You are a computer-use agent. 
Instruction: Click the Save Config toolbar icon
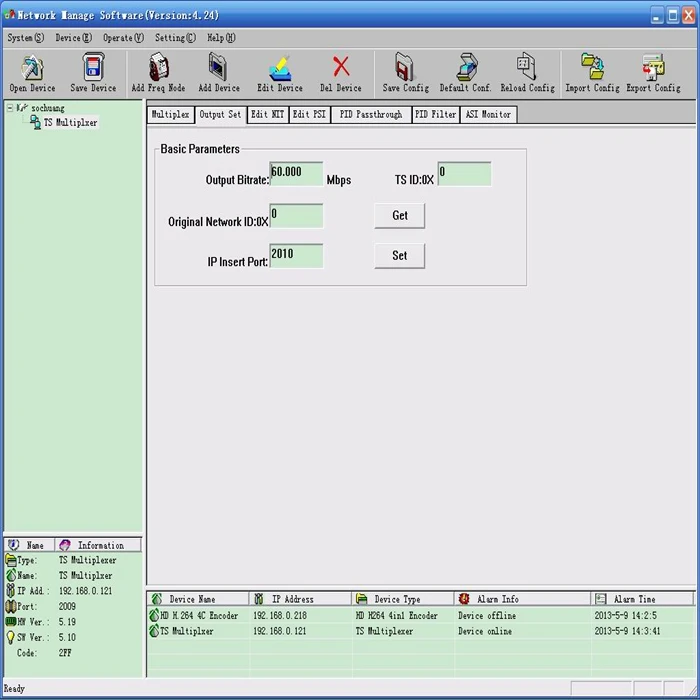click(404, 67)
